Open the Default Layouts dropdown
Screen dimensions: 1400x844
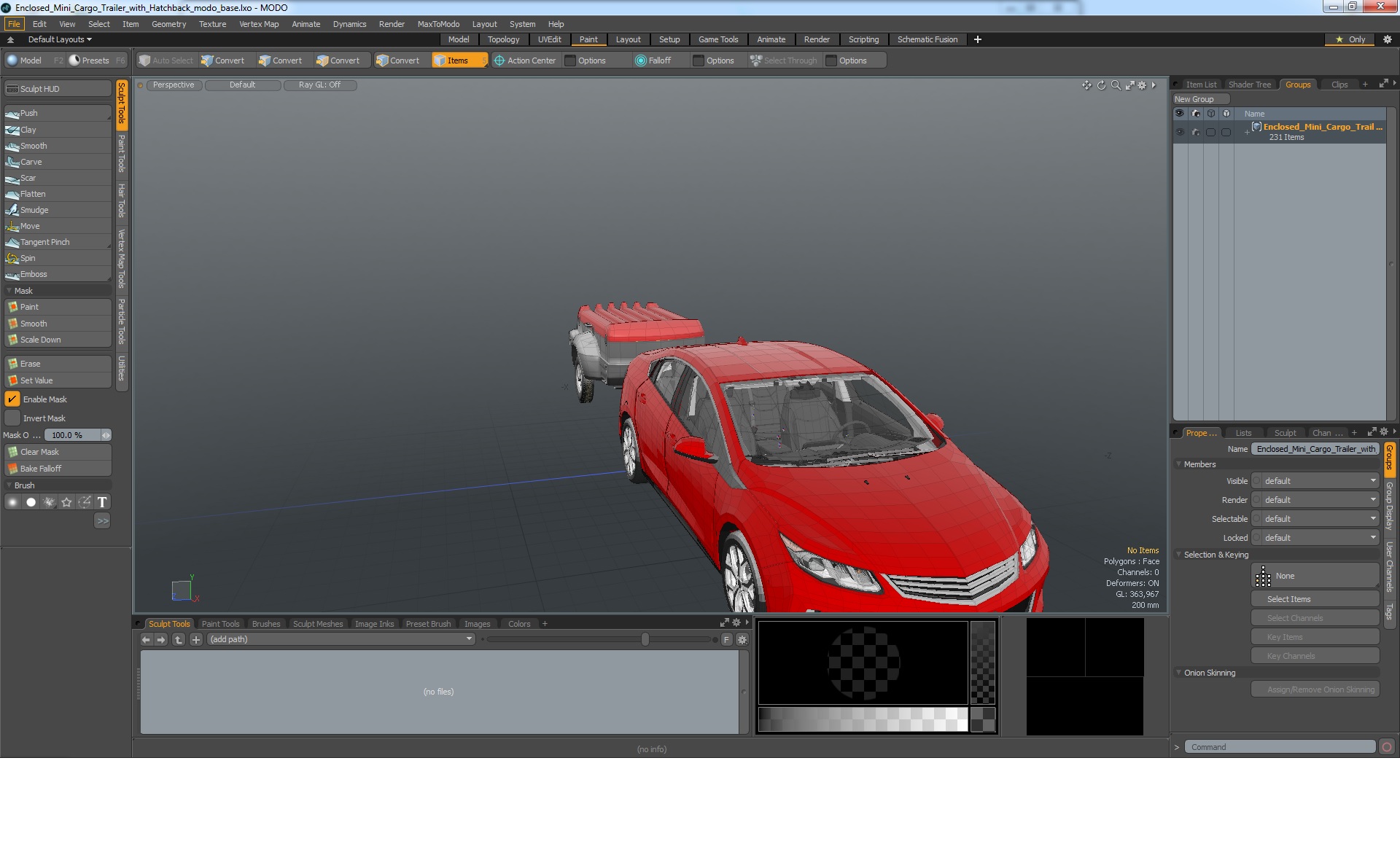(60, 39)
